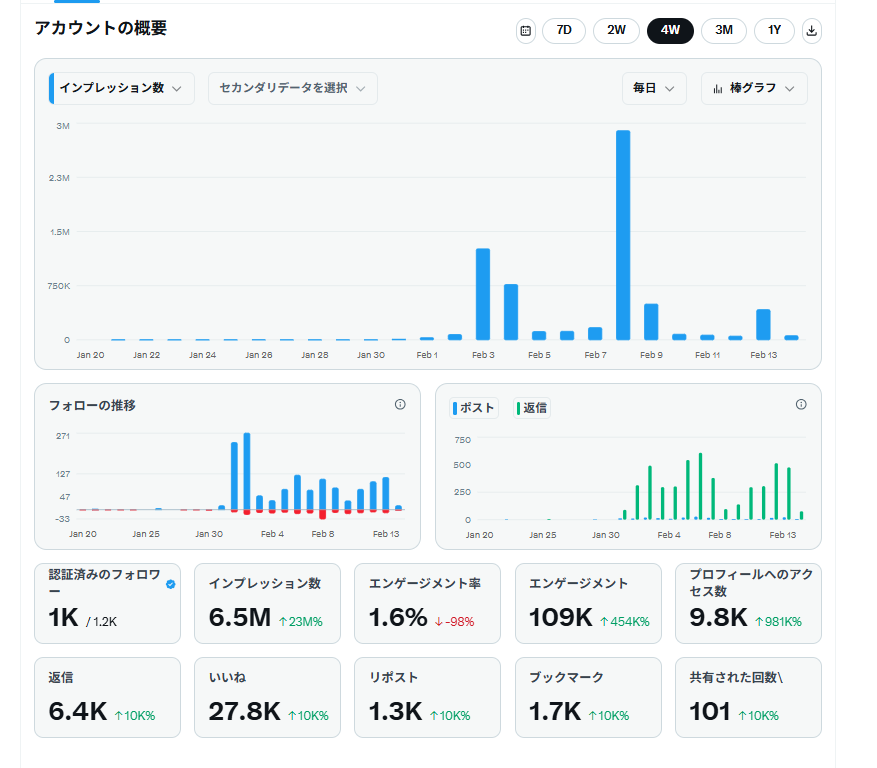877x768 pixels.
Task: Open the 認証済みのフォロワー card
Action: click(x=107, y=604)
